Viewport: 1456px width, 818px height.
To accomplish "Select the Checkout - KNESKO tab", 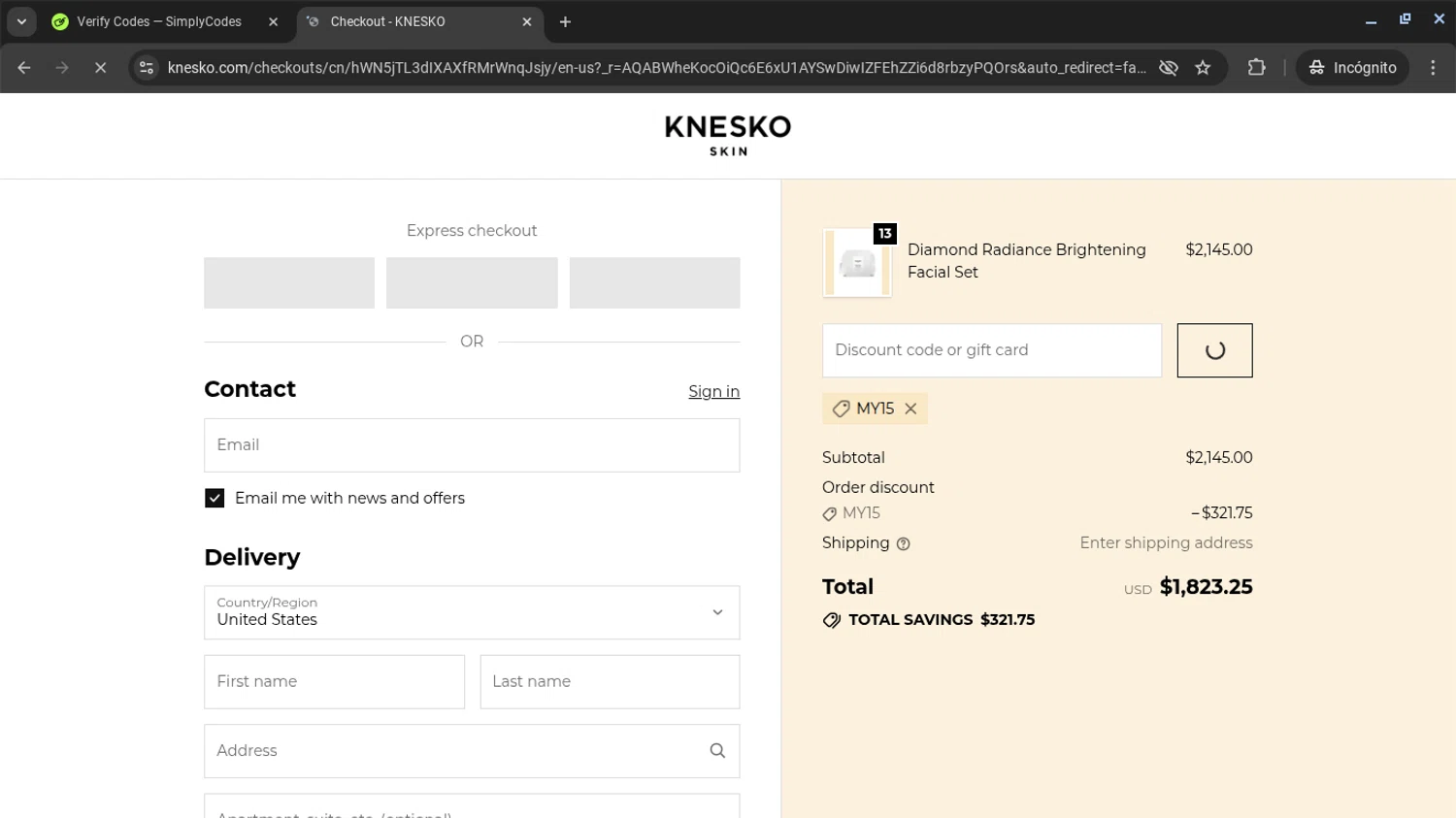I will tap(419, 21).
